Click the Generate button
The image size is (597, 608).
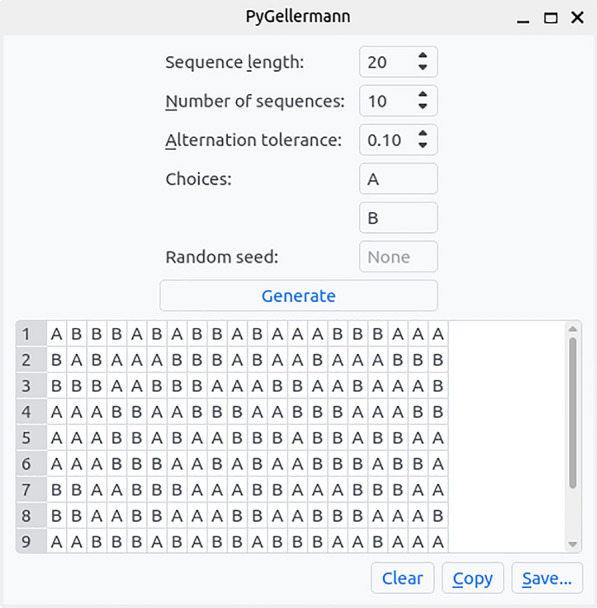[298, 295]
